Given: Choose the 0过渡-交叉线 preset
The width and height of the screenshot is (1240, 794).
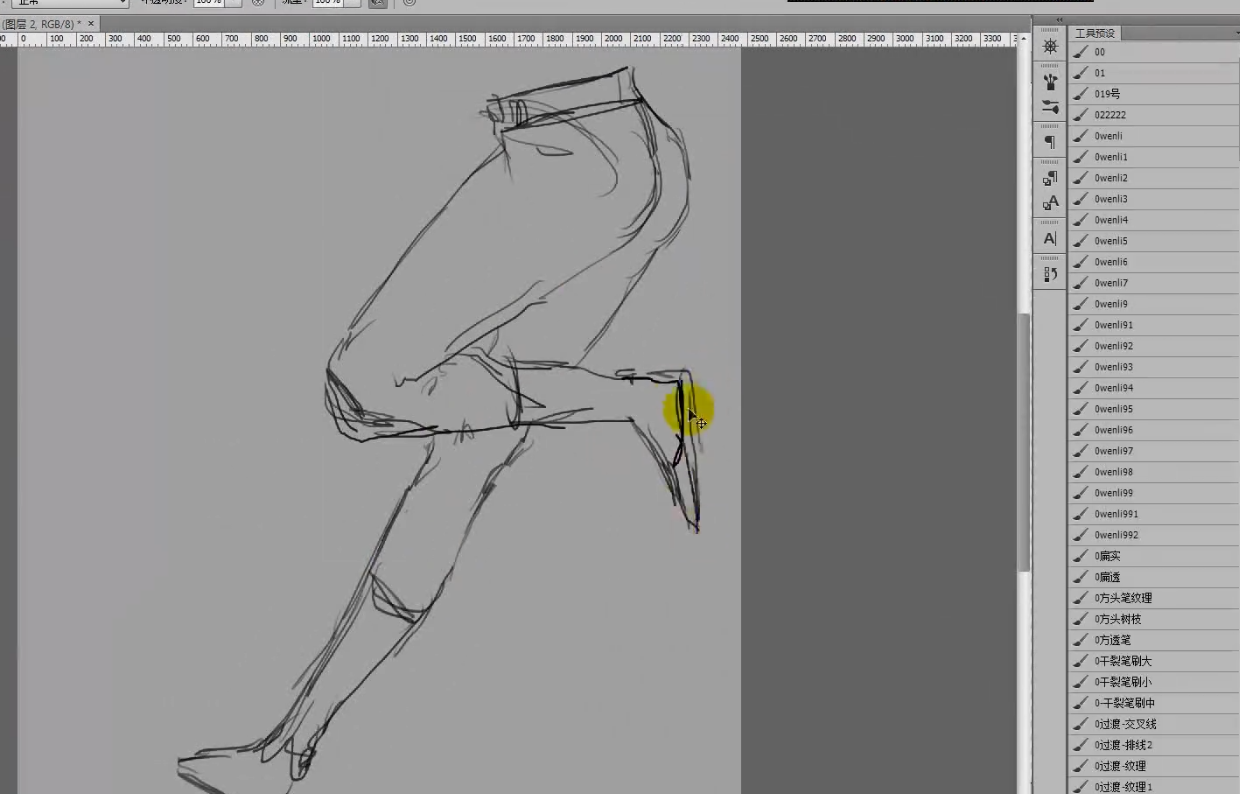Looking at the screenshot, I should (x=1153, y=724).
